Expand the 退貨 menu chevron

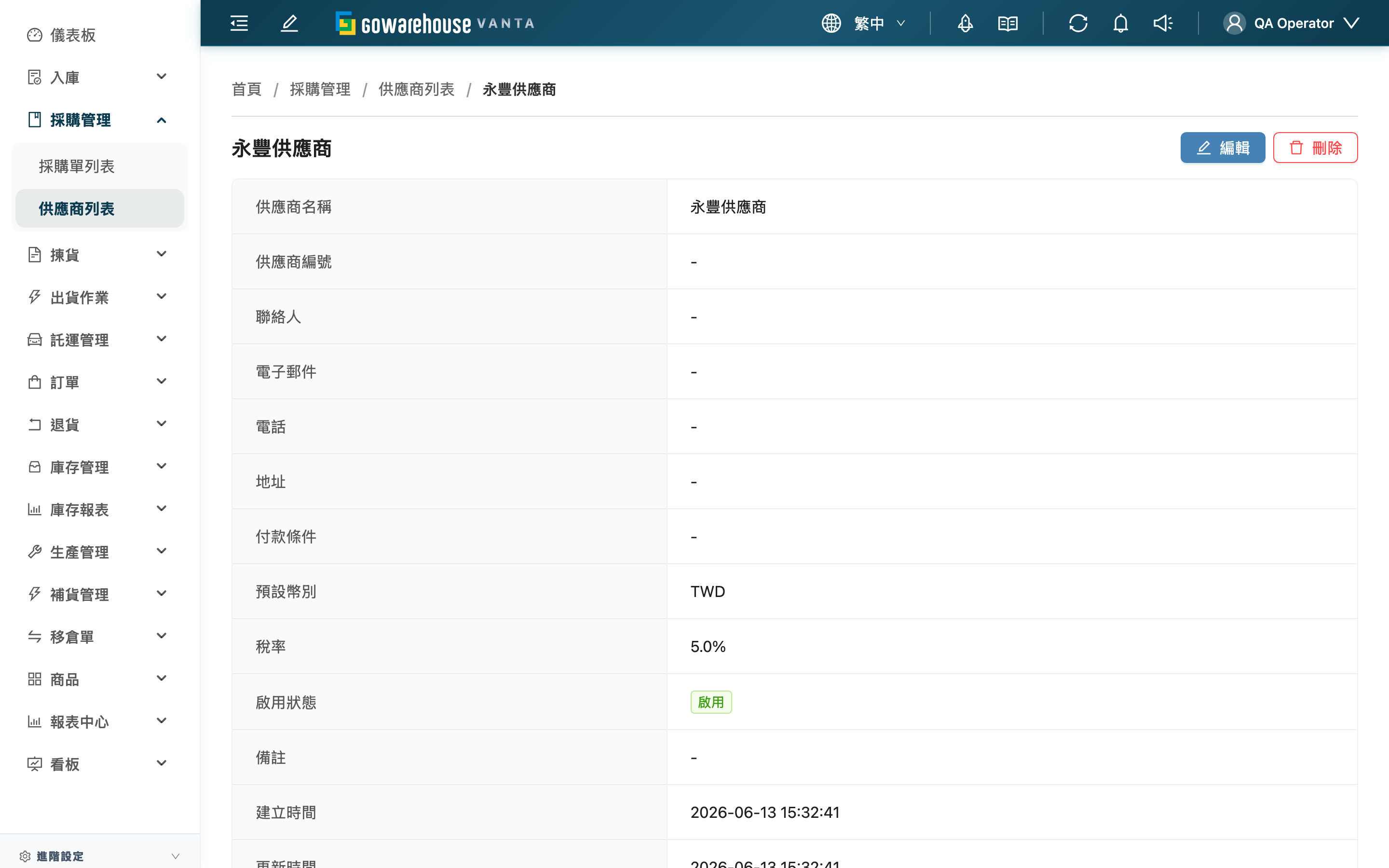click(162, 424)
